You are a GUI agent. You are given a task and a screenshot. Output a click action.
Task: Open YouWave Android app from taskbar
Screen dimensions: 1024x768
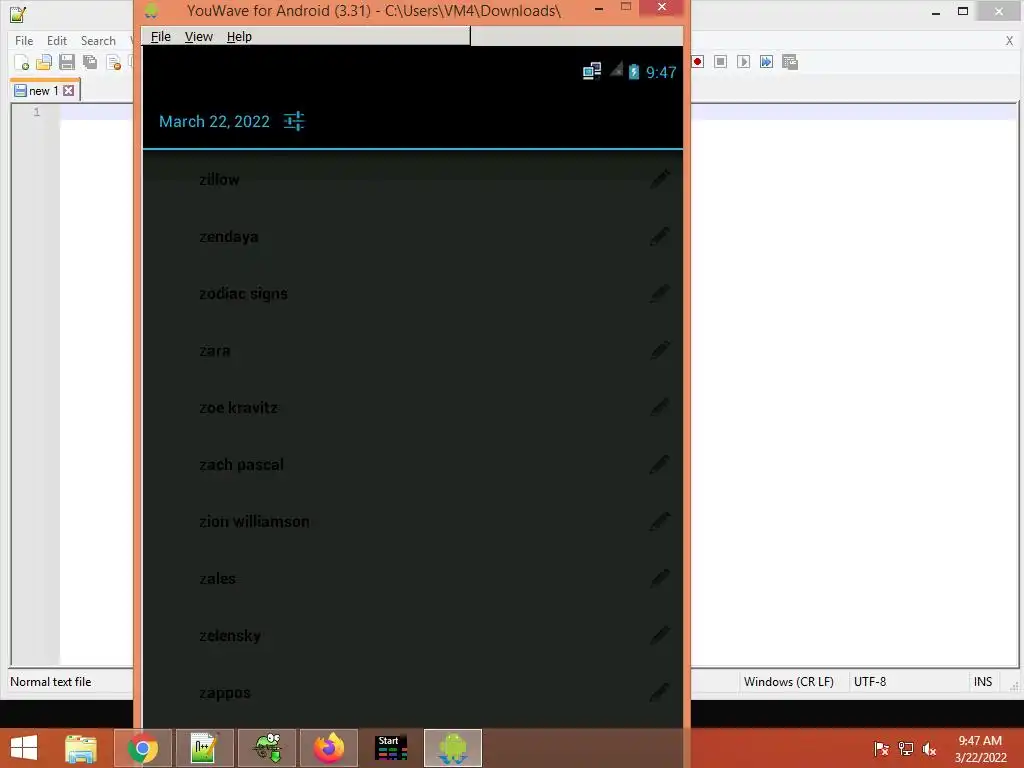tap(453, 748)
